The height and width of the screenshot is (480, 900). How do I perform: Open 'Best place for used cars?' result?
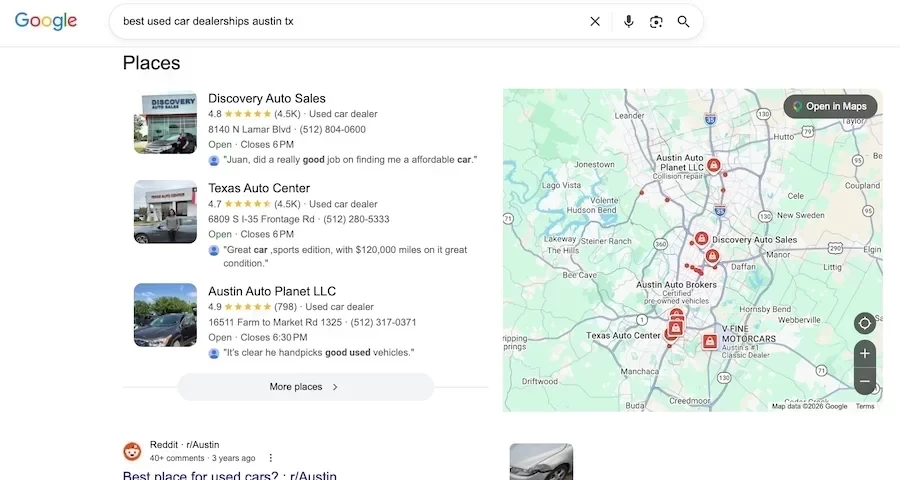coord(230,475)
